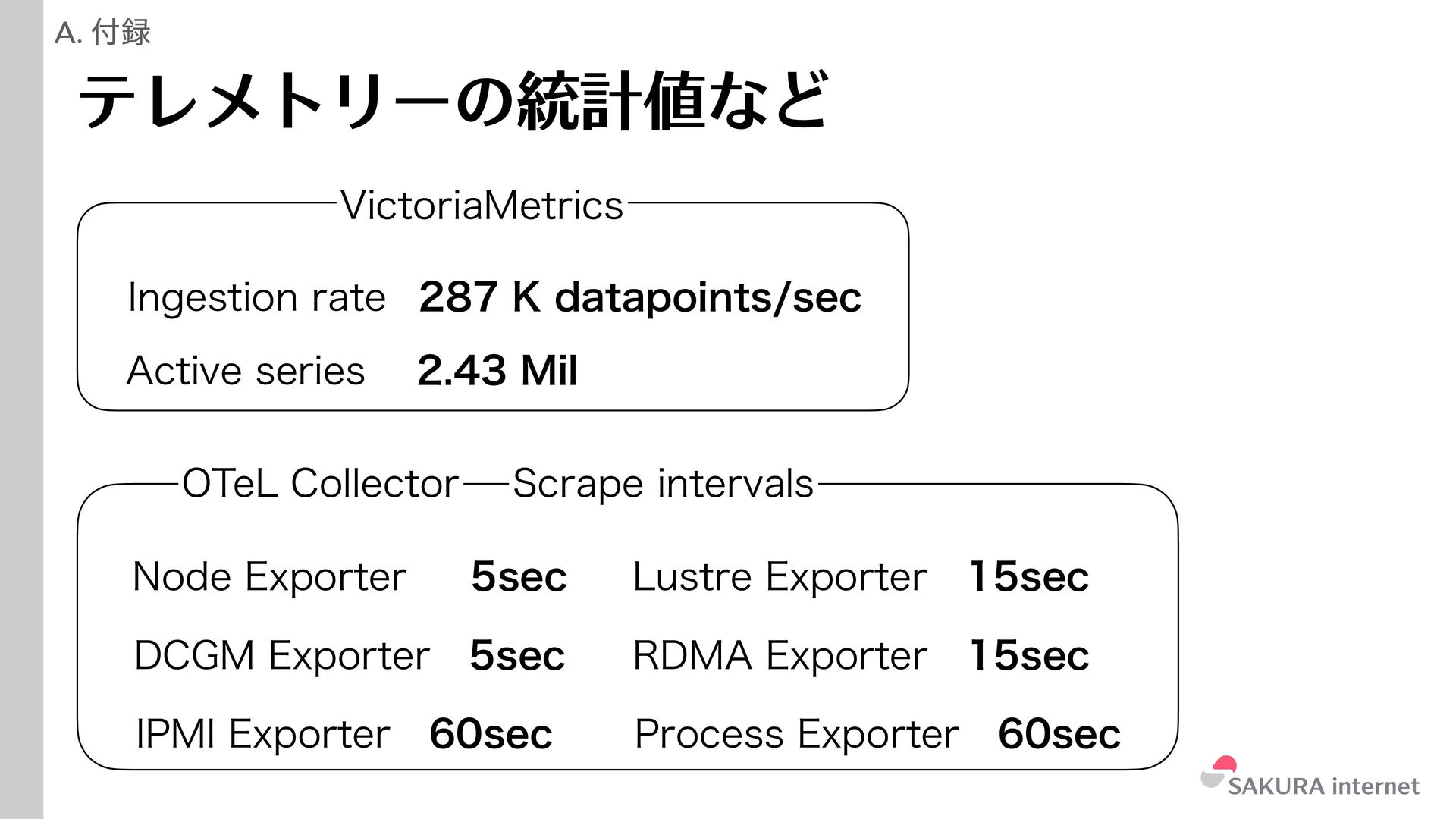Click the SAKURA internet logo icon
This screenshot has width=1456, height=819.
[x=1219, y=772]
